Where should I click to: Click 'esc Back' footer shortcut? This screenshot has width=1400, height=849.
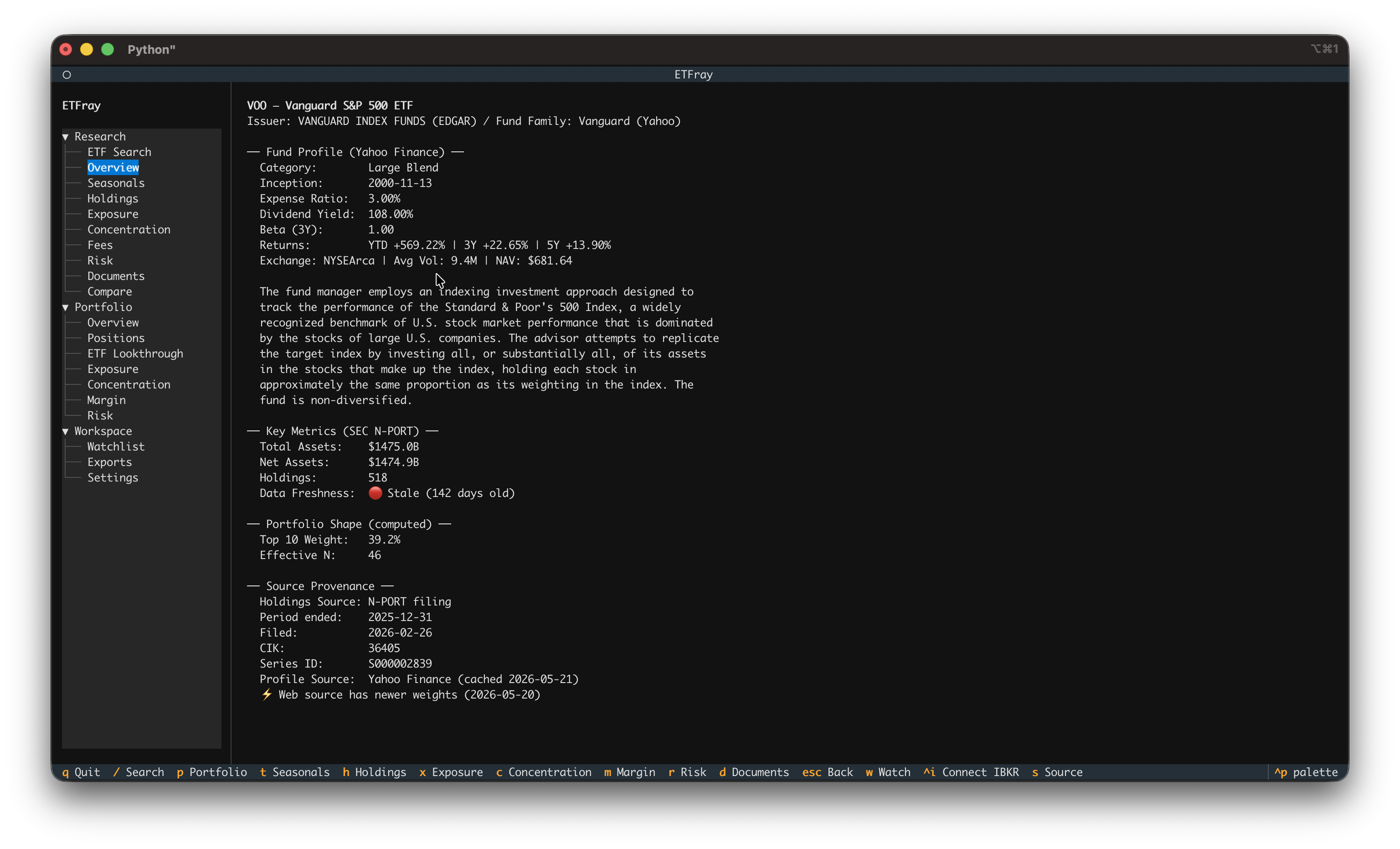coord(828,771)
